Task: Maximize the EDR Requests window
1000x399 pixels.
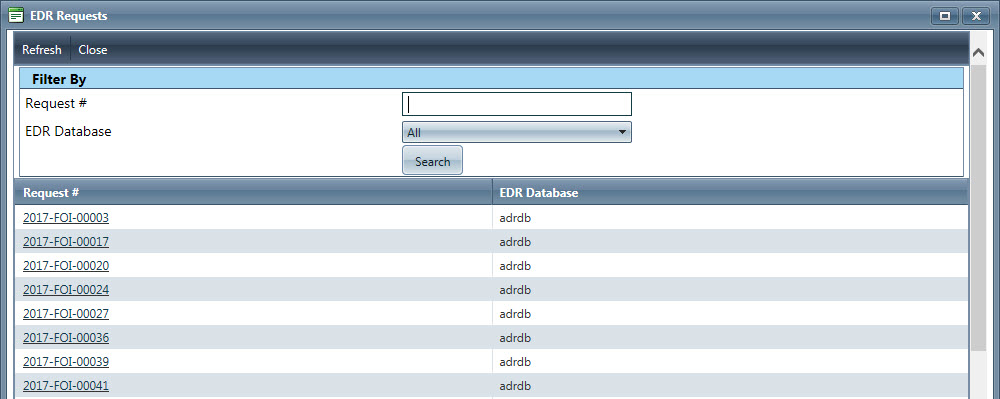Action: [945, 16]
